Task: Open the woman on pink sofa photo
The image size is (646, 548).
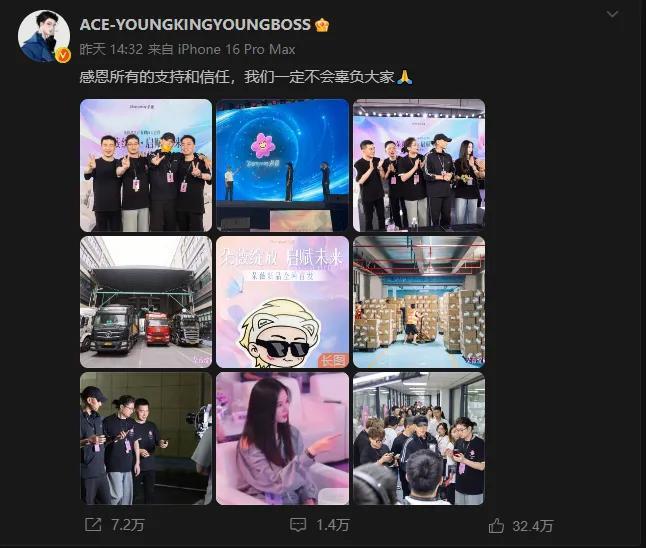Action: 282,438
